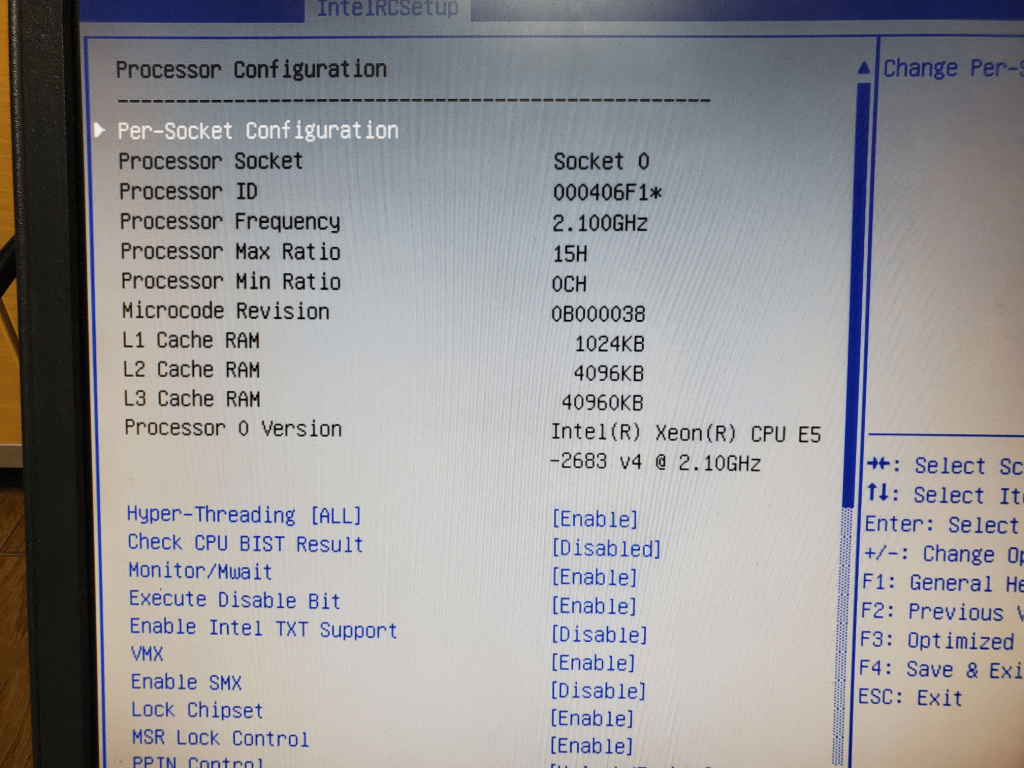1024x768 pixels.
Task: Open the VMX option value list
Action: [x=593, y=663]
